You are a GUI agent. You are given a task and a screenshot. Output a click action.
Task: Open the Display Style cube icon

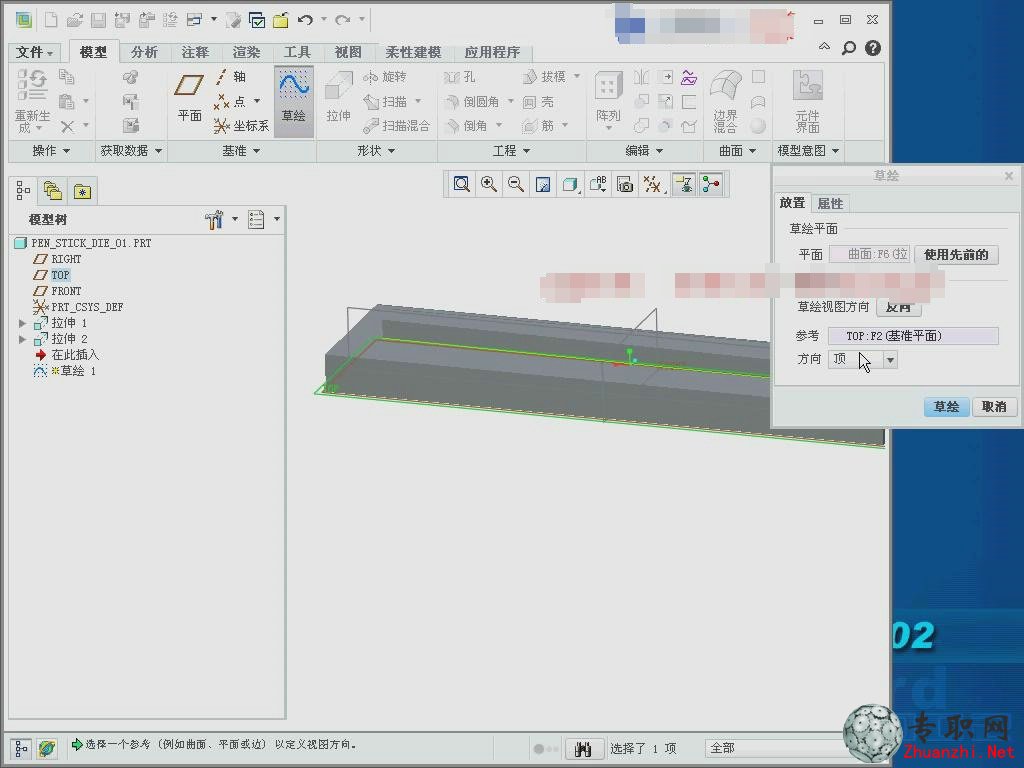tap(570, 184)
